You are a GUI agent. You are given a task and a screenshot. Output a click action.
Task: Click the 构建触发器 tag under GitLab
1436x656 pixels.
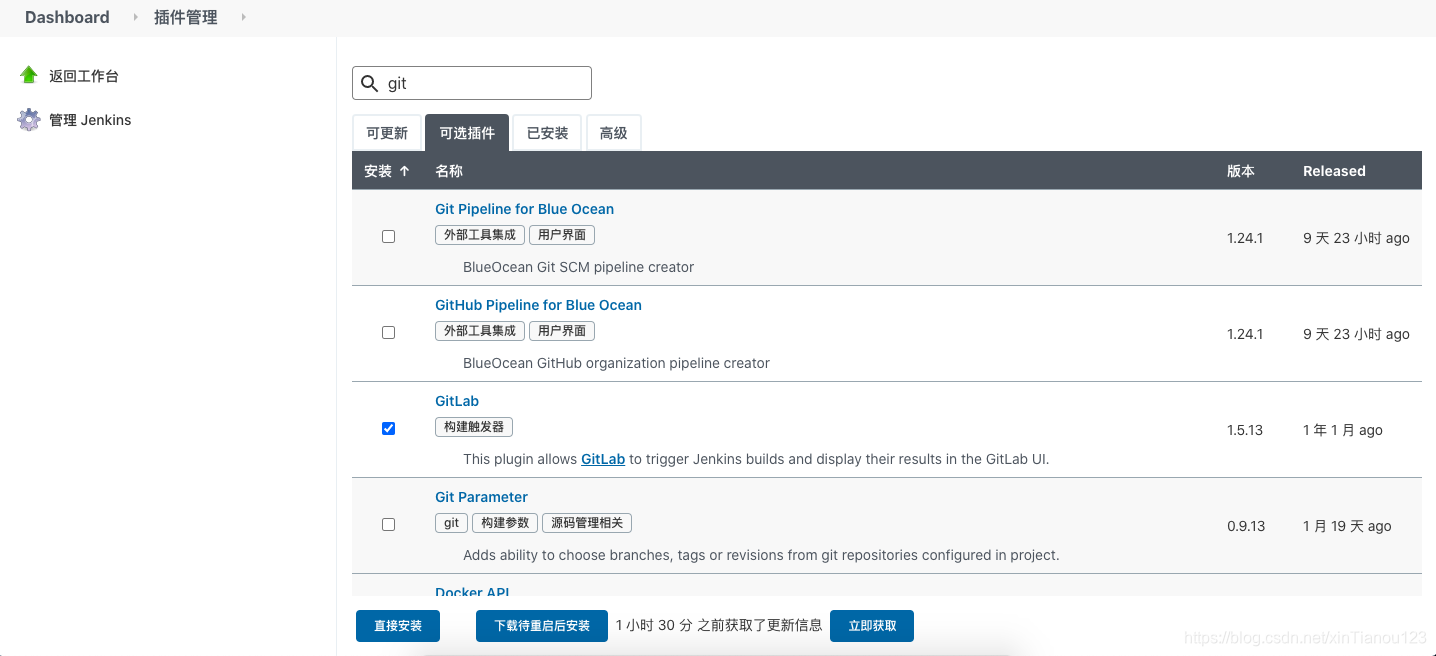pos(474,427)
